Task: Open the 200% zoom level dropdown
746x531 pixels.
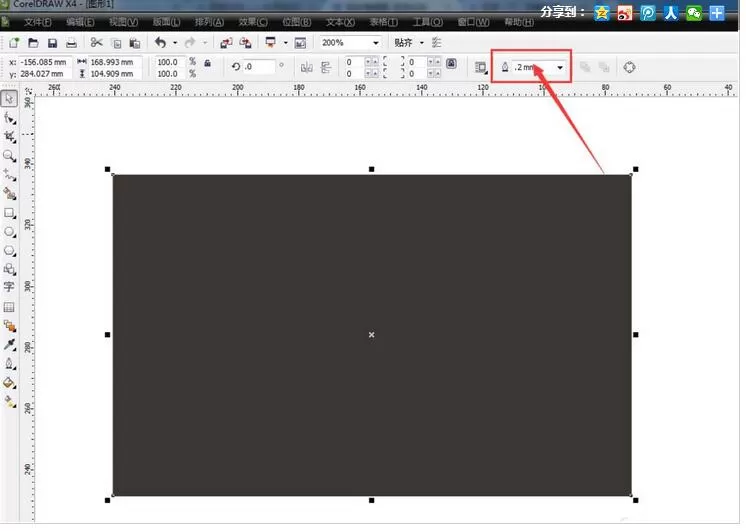Action: 376,43
